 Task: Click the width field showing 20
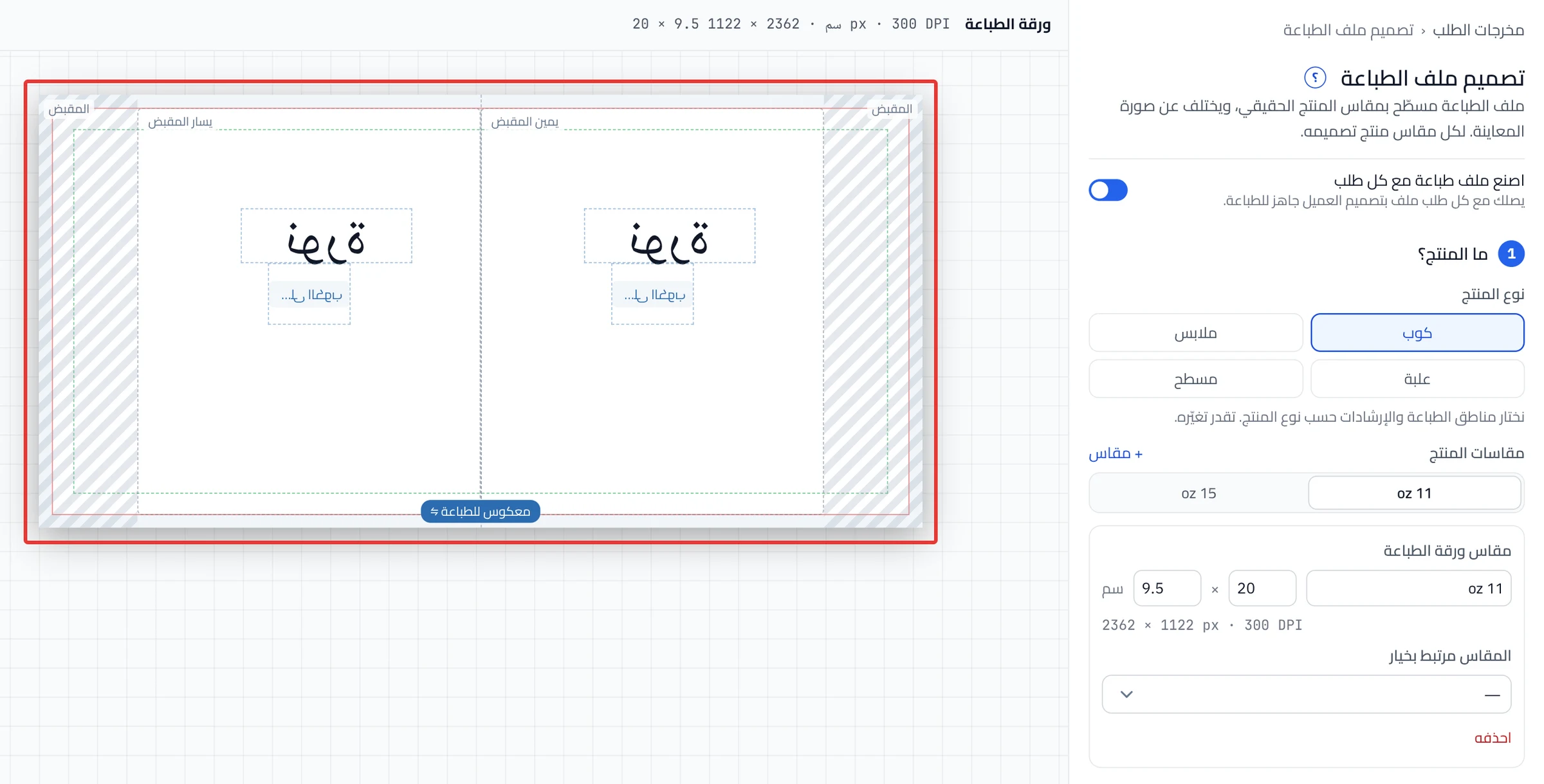(x=1262, y=588)
